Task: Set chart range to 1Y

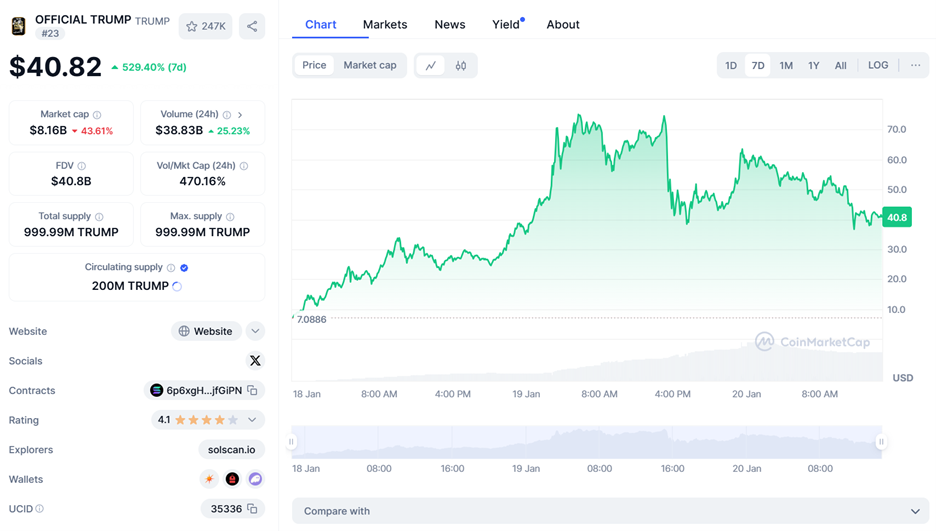Action: [x=813, y=66]
